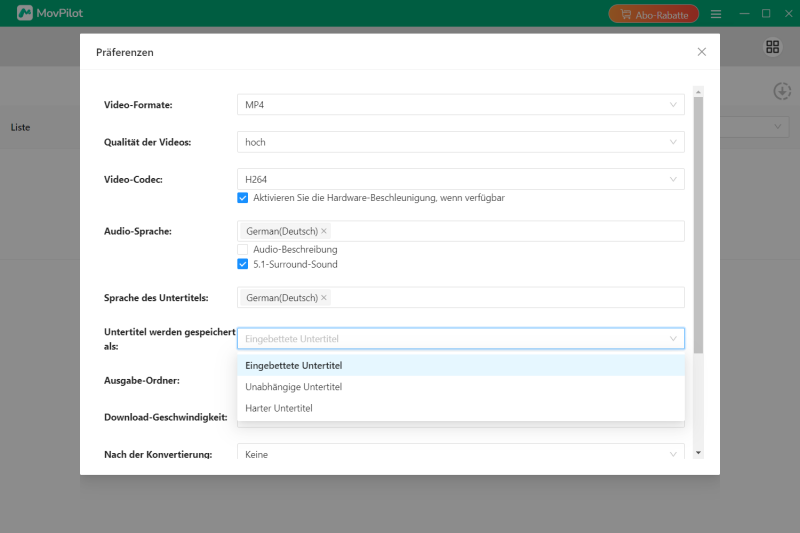This screenshot has height=533, width=800.
Task: Minimize the MovPilot window
Action: (x=744, y=14)
